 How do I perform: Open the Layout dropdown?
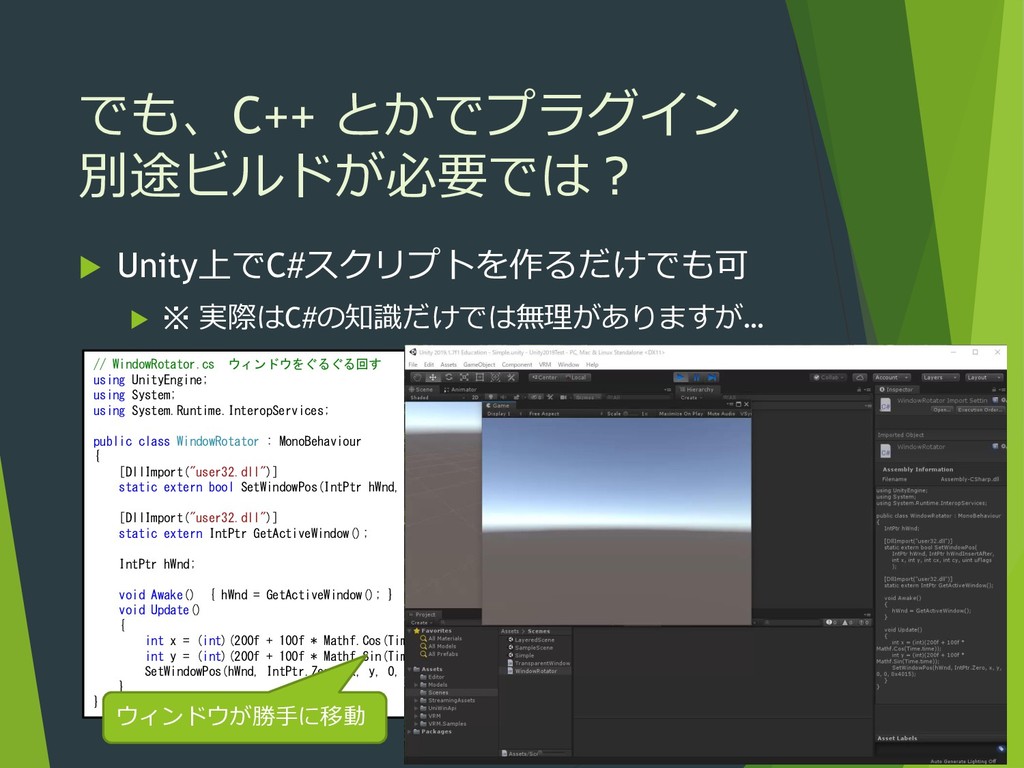(984, 377)
